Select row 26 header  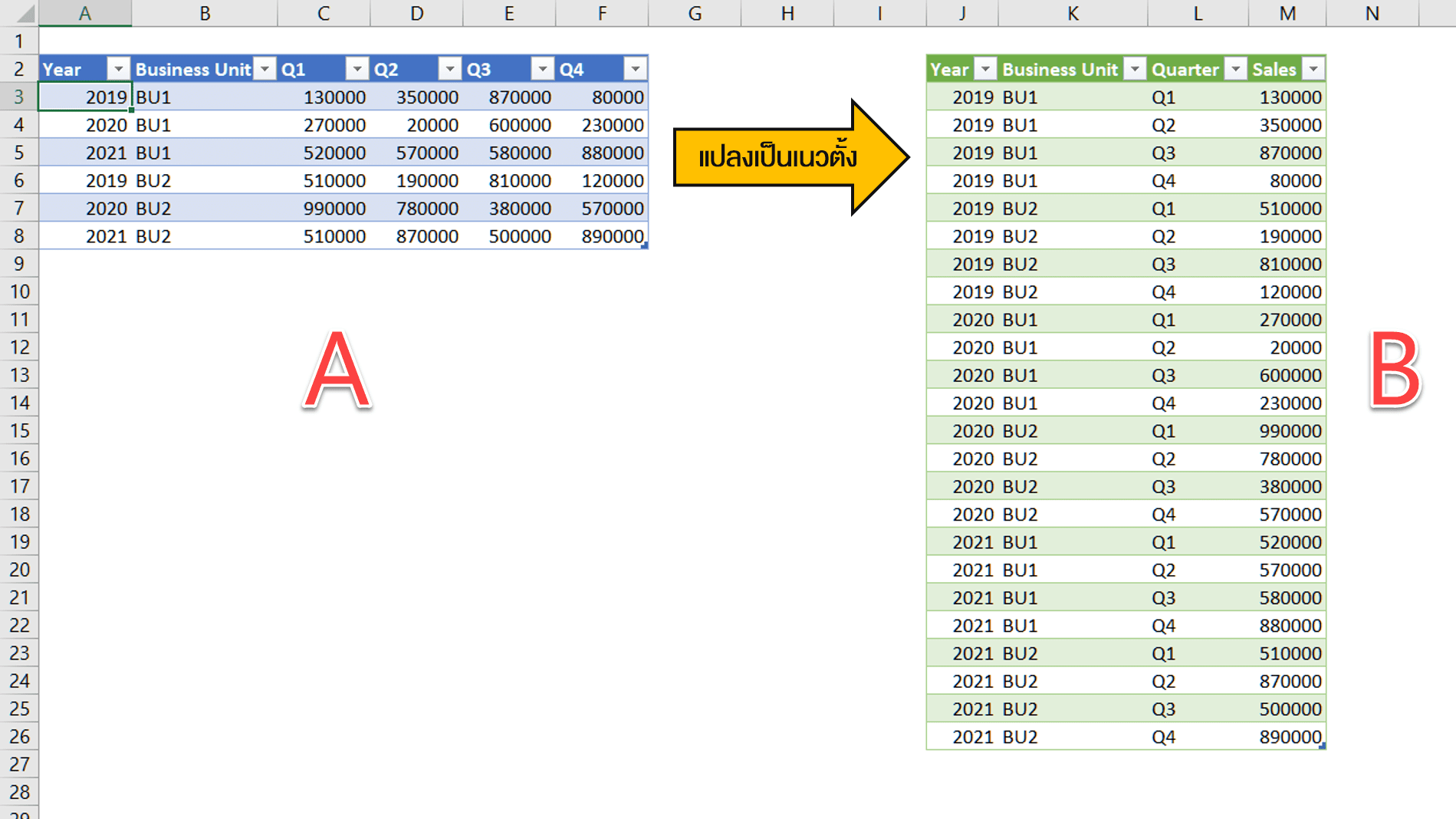click(18, 736)
